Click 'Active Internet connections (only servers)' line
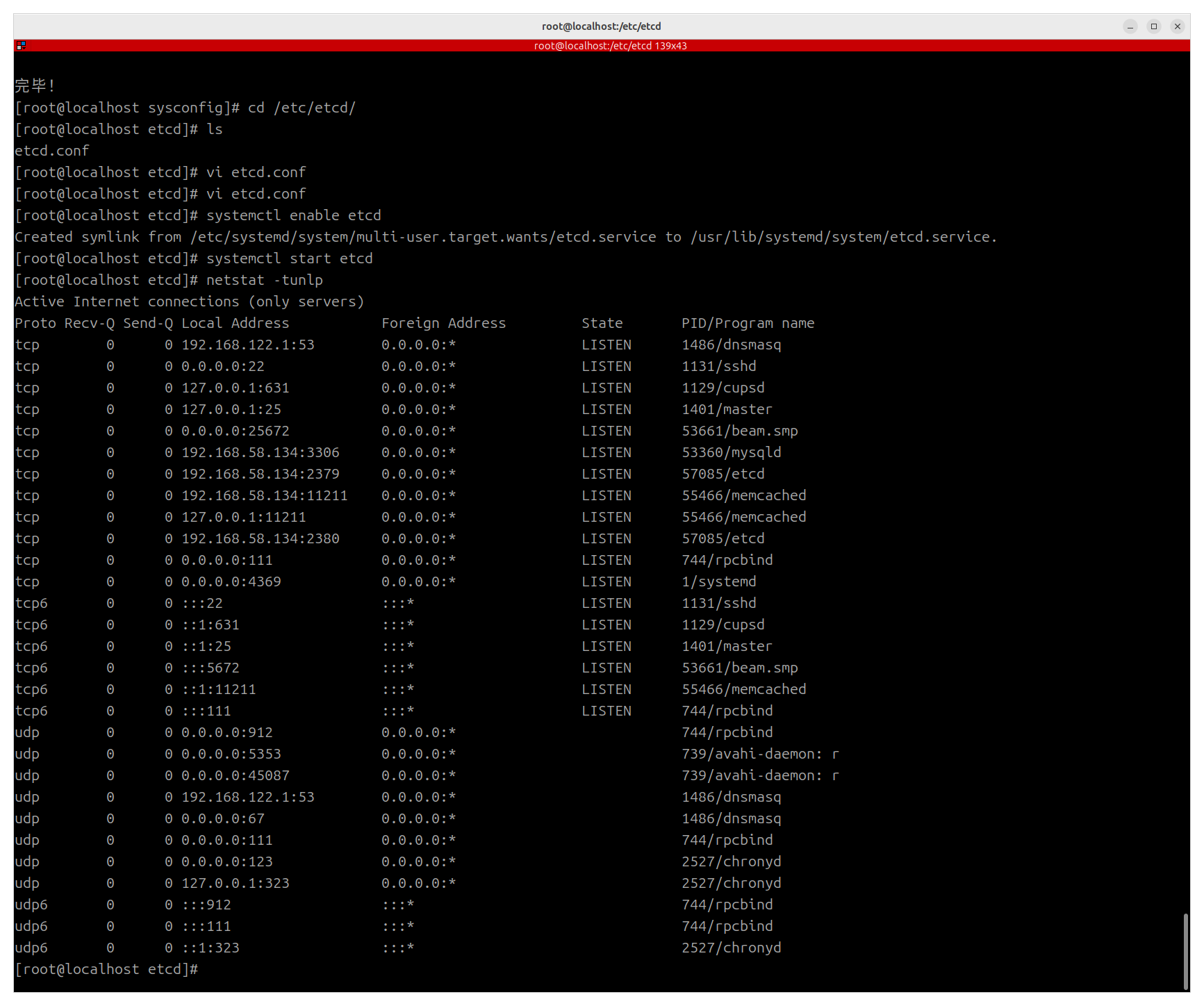This screenshot has width=1204, height=1006. click(190, 302)
